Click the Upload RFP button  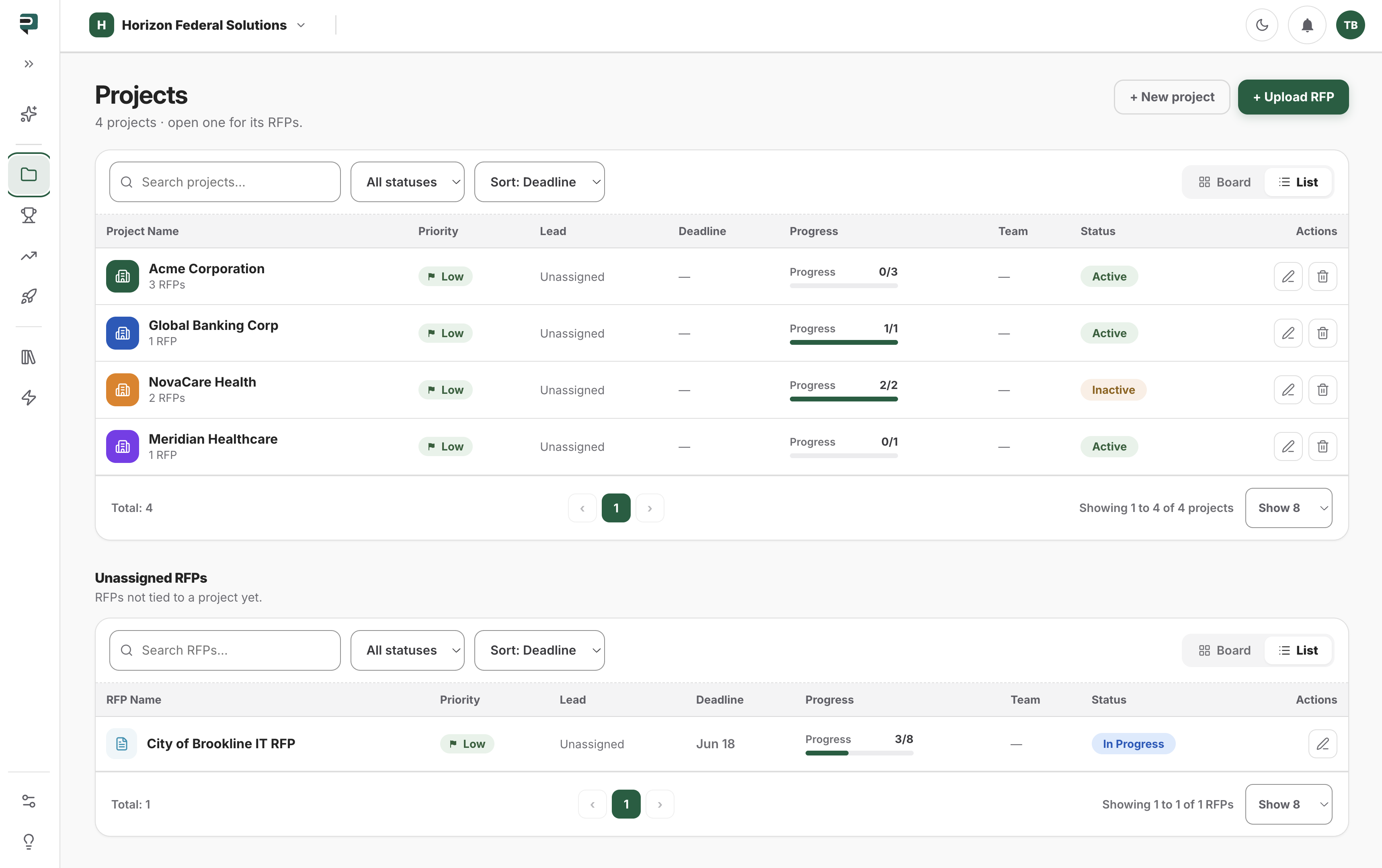1293,97
